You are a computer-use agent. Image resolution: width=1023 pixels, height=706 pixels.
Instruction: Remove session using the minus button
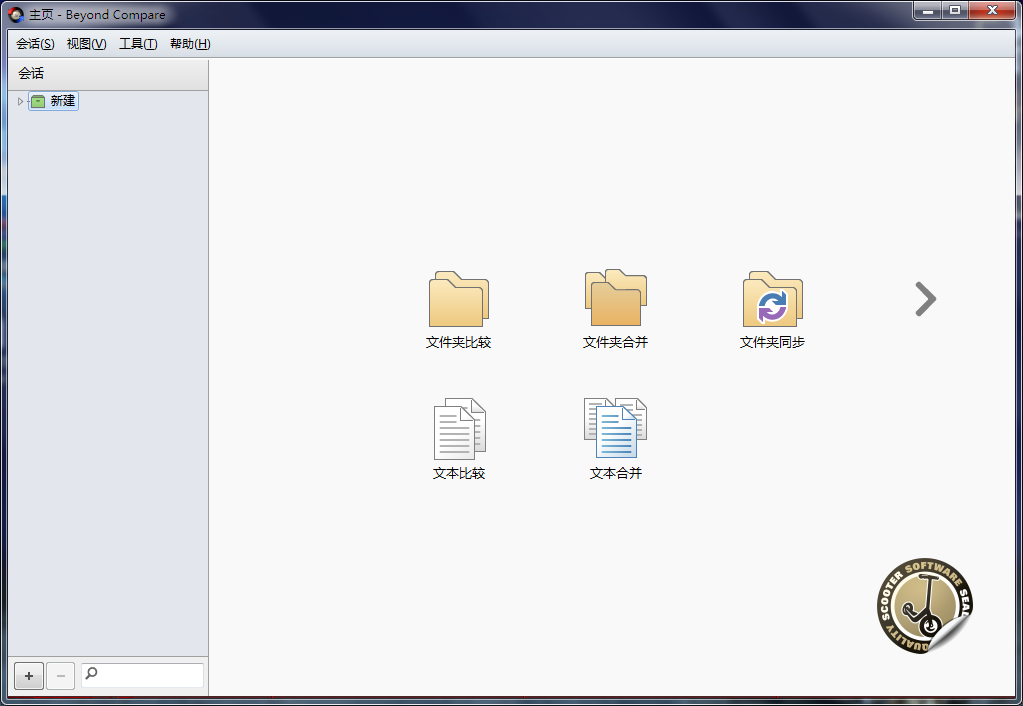[61, 676]
